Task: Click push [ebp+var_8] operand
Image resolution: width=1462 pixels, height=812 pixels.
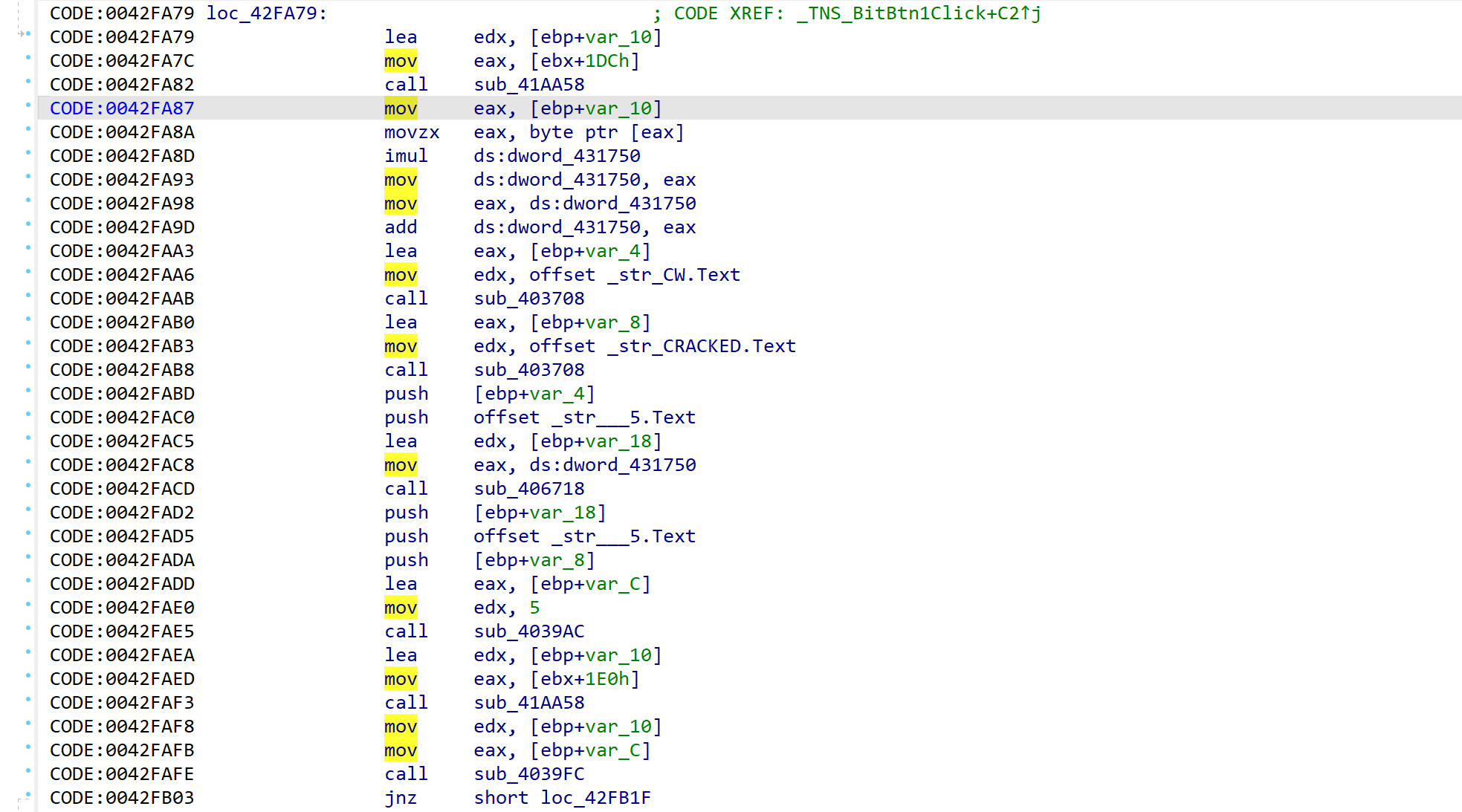Action: click(x=534, y=560)
